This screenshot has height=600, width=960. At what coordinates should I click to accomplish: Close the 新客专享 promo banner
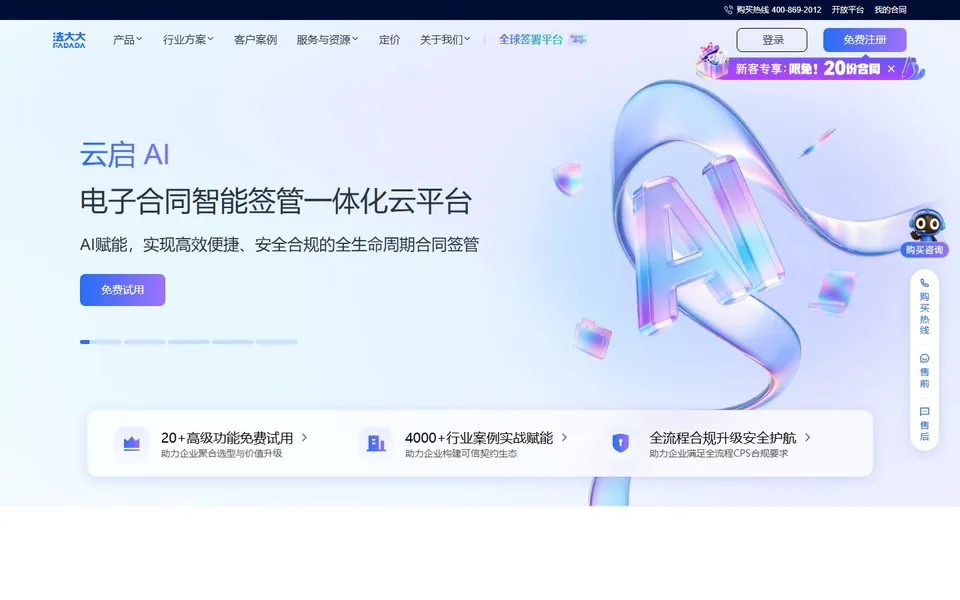coord(891,69)
